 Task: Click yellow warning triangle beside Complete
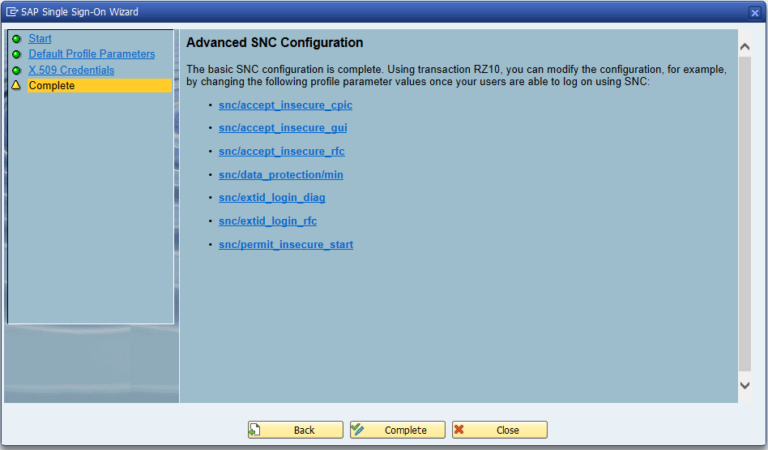pyautogui.click(x=16, y=85)
